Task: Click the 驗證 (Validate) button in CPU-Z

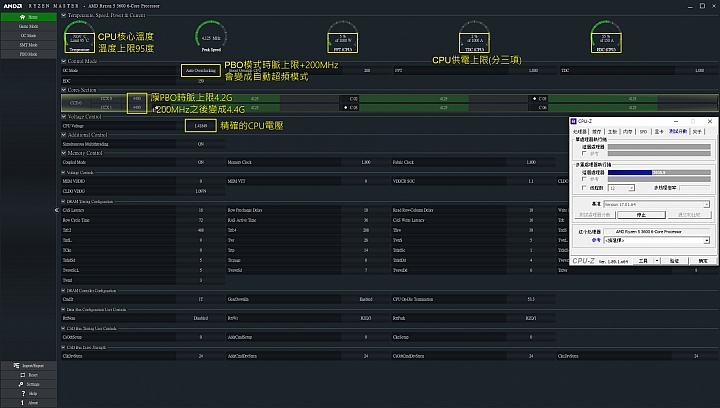Action: point(674,261)
